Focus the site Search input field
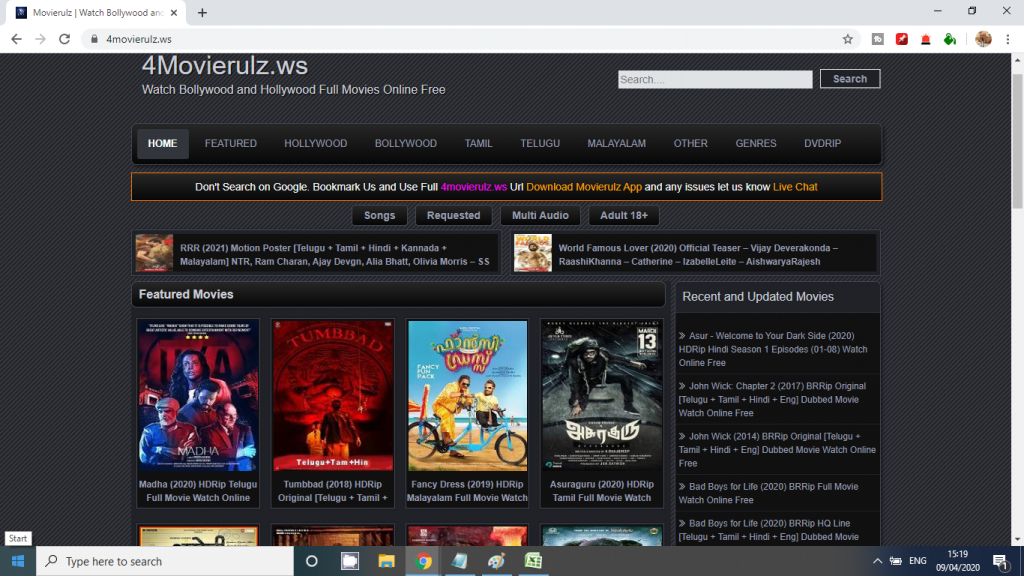Viewport: 1024px width, 576px height. click(x=715, y=80)
